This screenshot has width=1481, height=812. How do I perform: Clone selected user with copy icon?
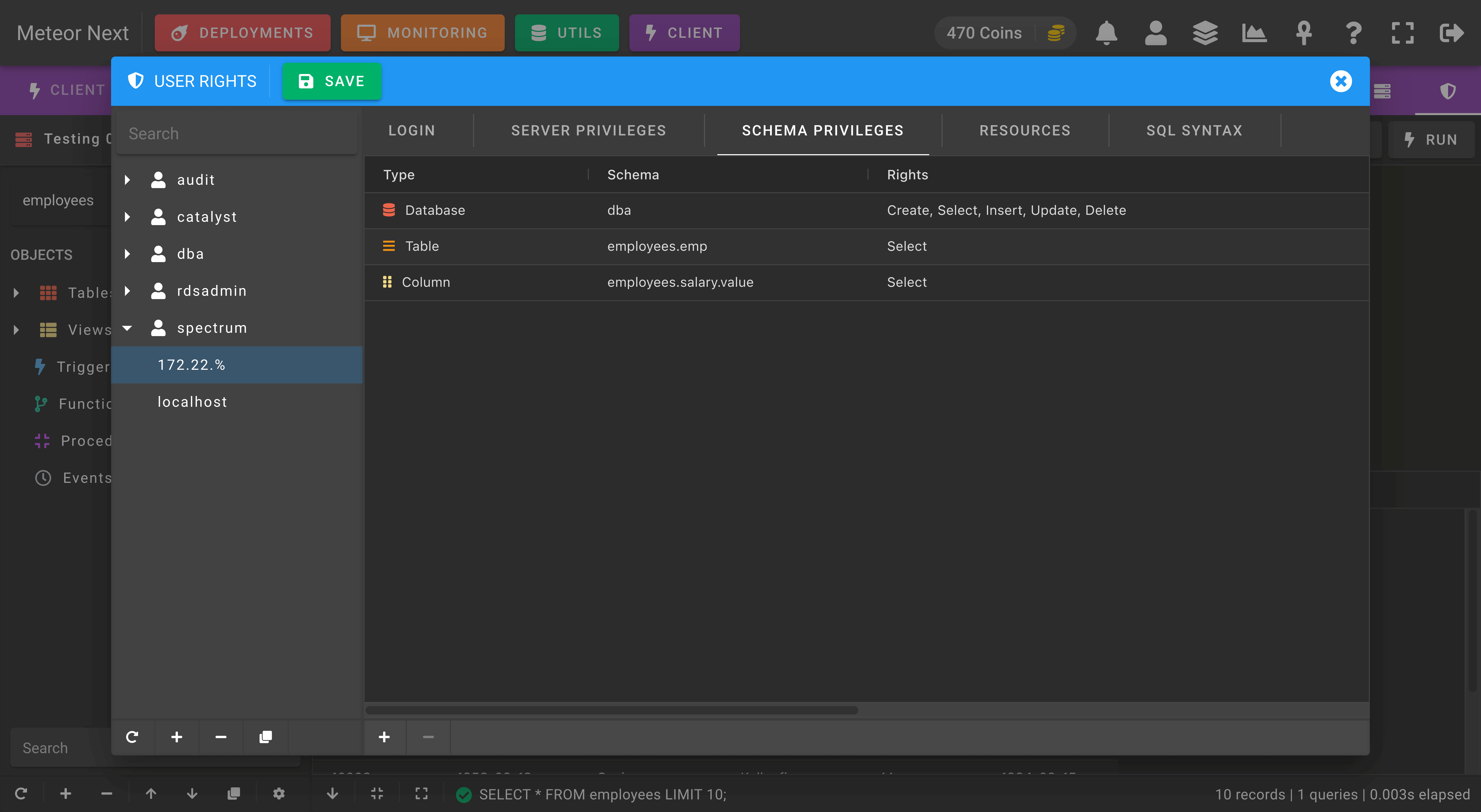pyautogui.click(x=266, y=737)
